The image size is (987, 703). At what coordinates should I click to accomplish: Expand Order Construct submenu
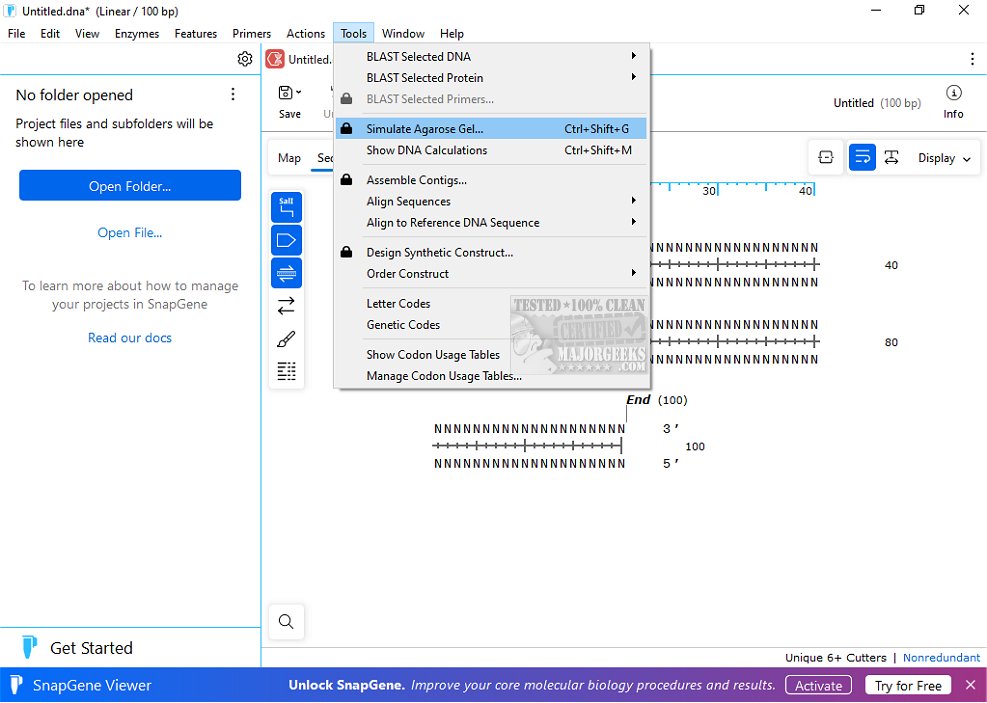(x=634, y=273)
